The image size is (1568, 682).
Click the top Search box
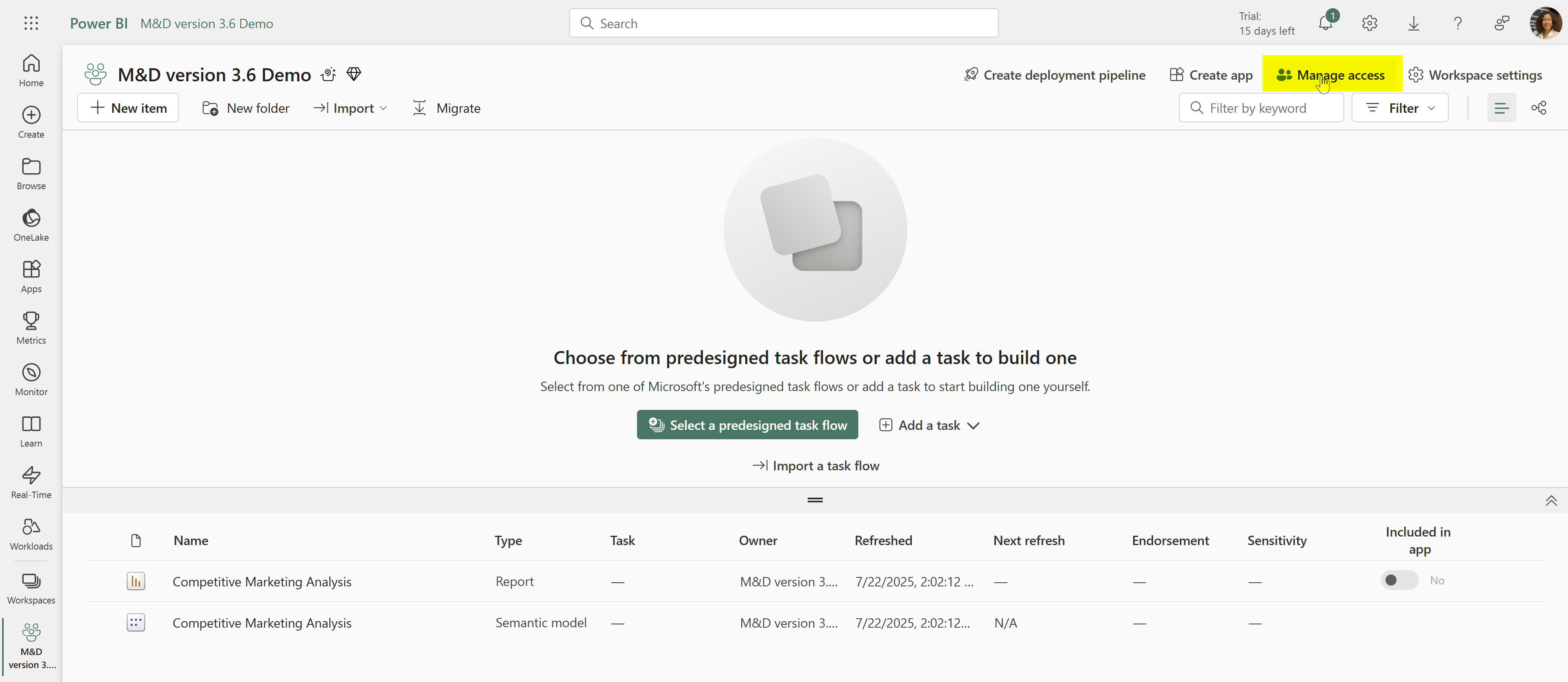784,23
